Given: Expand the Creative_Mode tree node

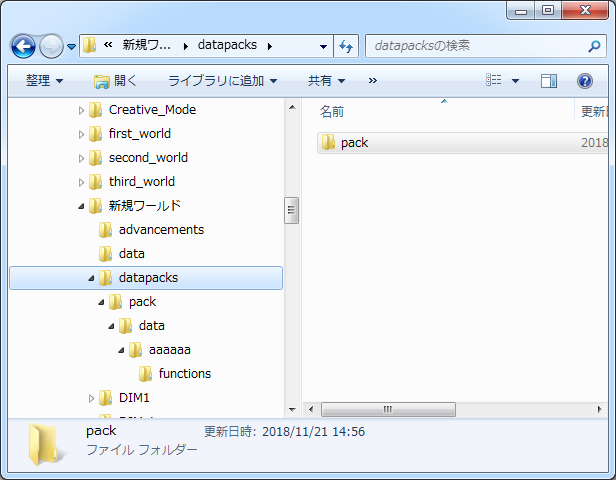Looking at the screenshot, I should [x=82, y=110].
